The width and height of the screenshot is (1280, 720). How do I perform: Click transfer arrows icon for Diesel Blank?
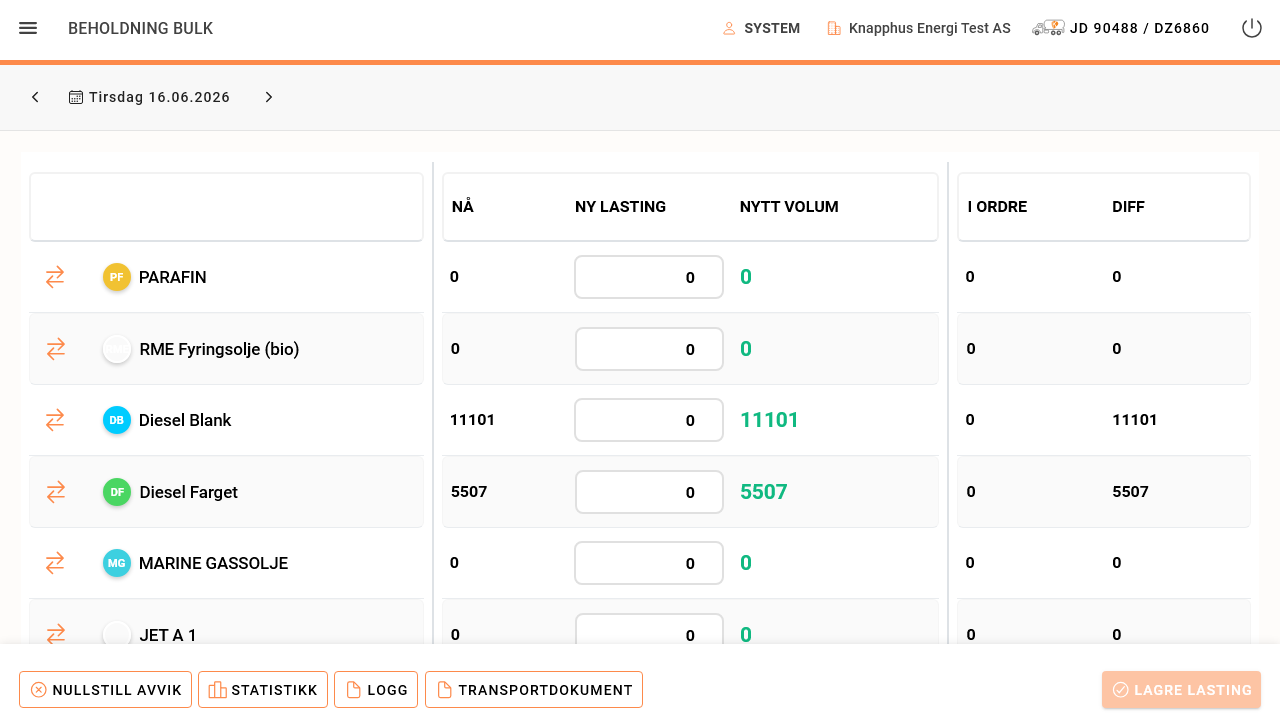(x=55, y=420)
